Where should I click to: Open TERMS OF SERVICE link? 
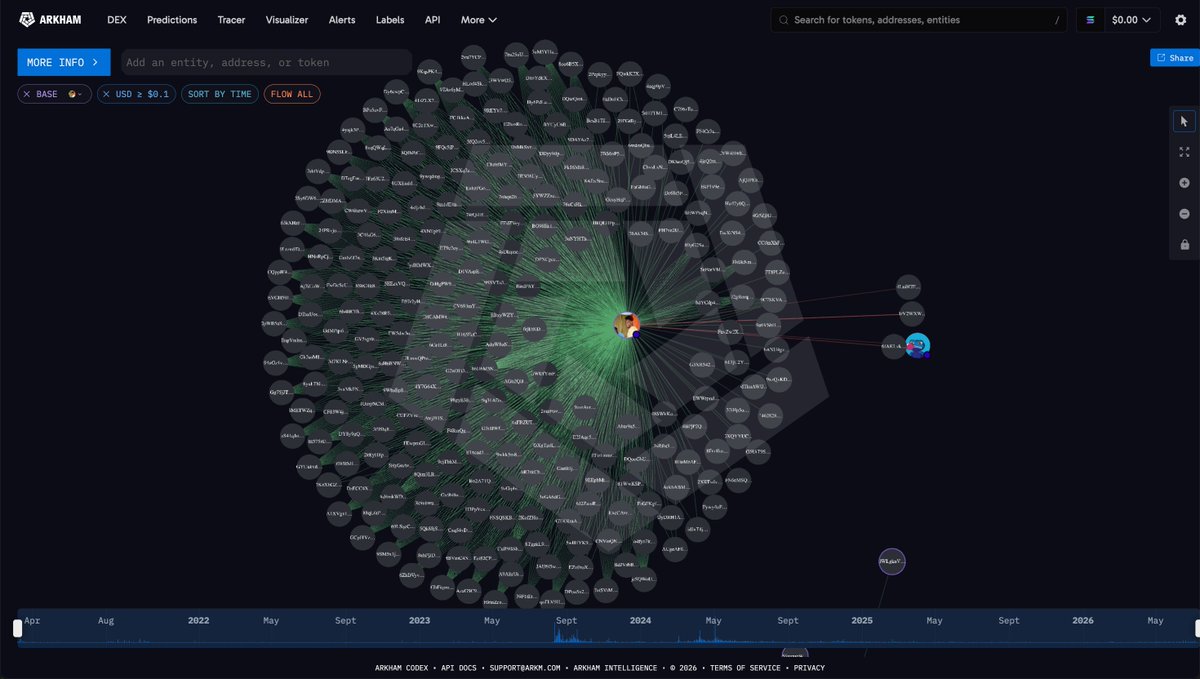[x=747, y=667]
